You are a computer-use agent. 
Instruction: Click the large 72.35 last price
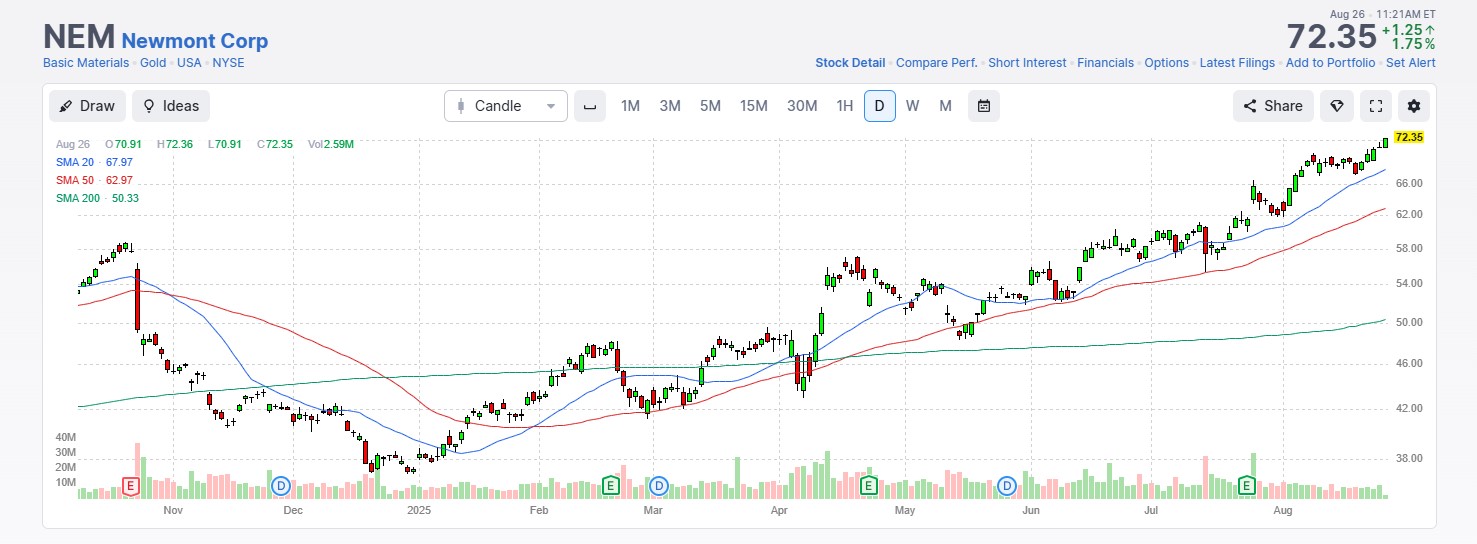click(1332, 37)
